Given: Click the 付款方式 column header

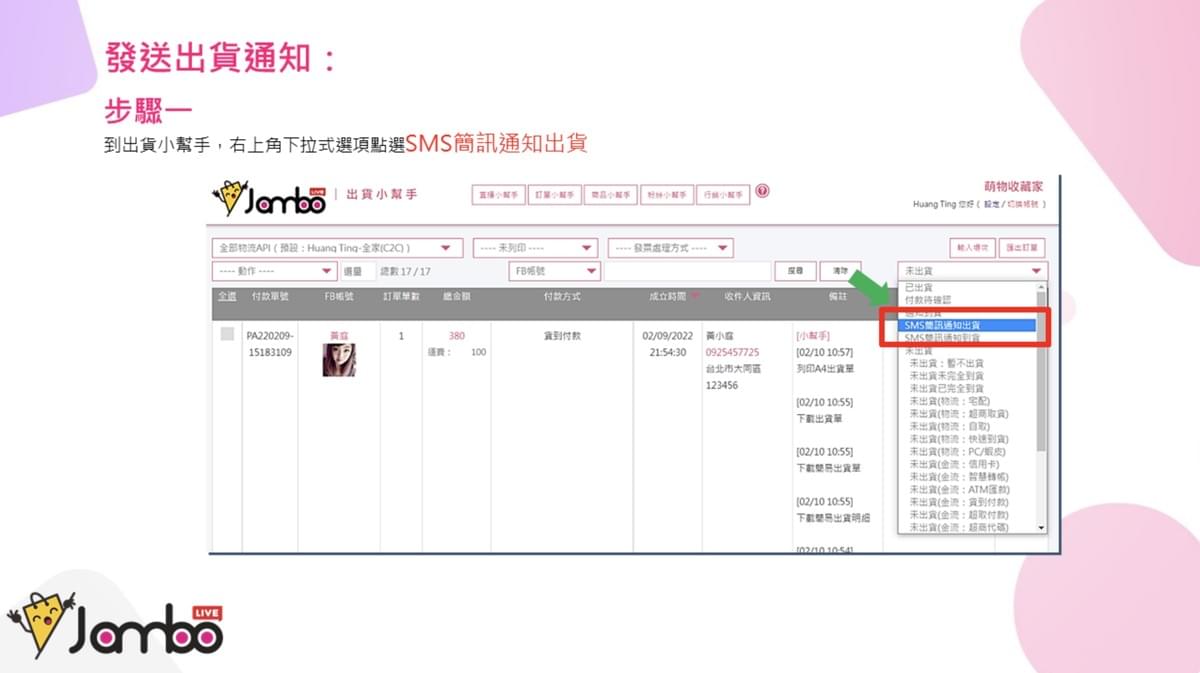Looking at the screenshot, I should pyautogui.click(x=561, y=296).
